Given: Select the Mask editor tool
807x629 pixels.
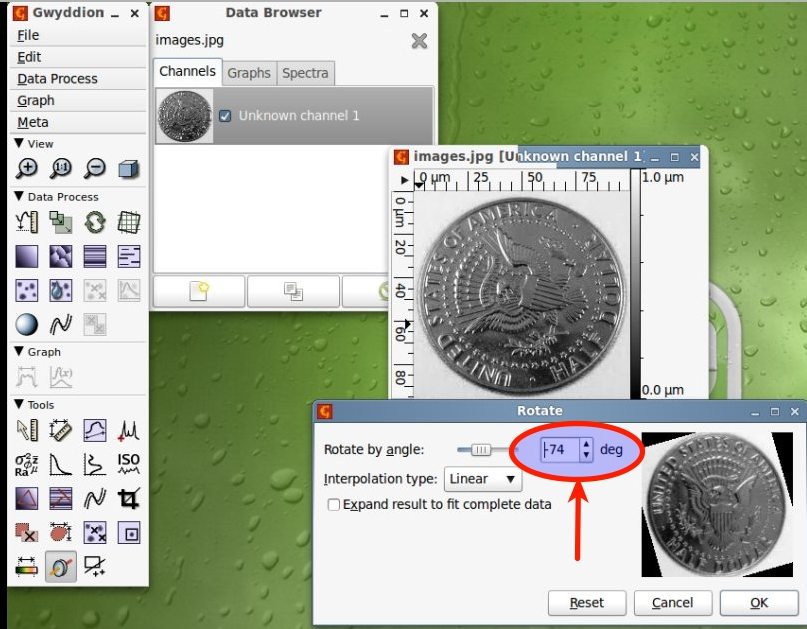Looking at the screenshot, I should coord(27,532).
